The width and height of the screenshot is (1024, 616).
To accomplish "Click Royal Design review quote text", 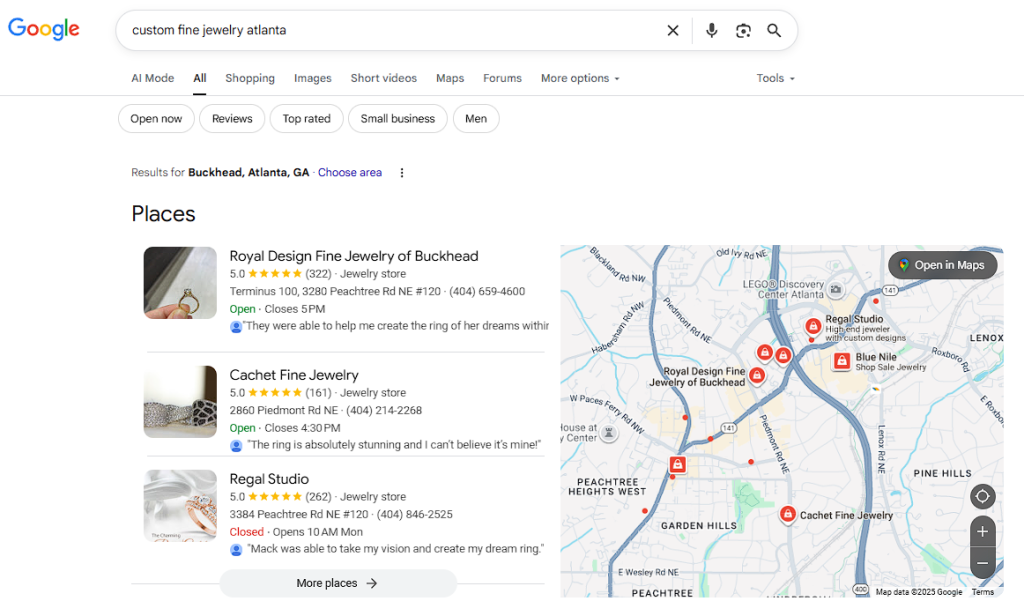I will pos(396,325).
